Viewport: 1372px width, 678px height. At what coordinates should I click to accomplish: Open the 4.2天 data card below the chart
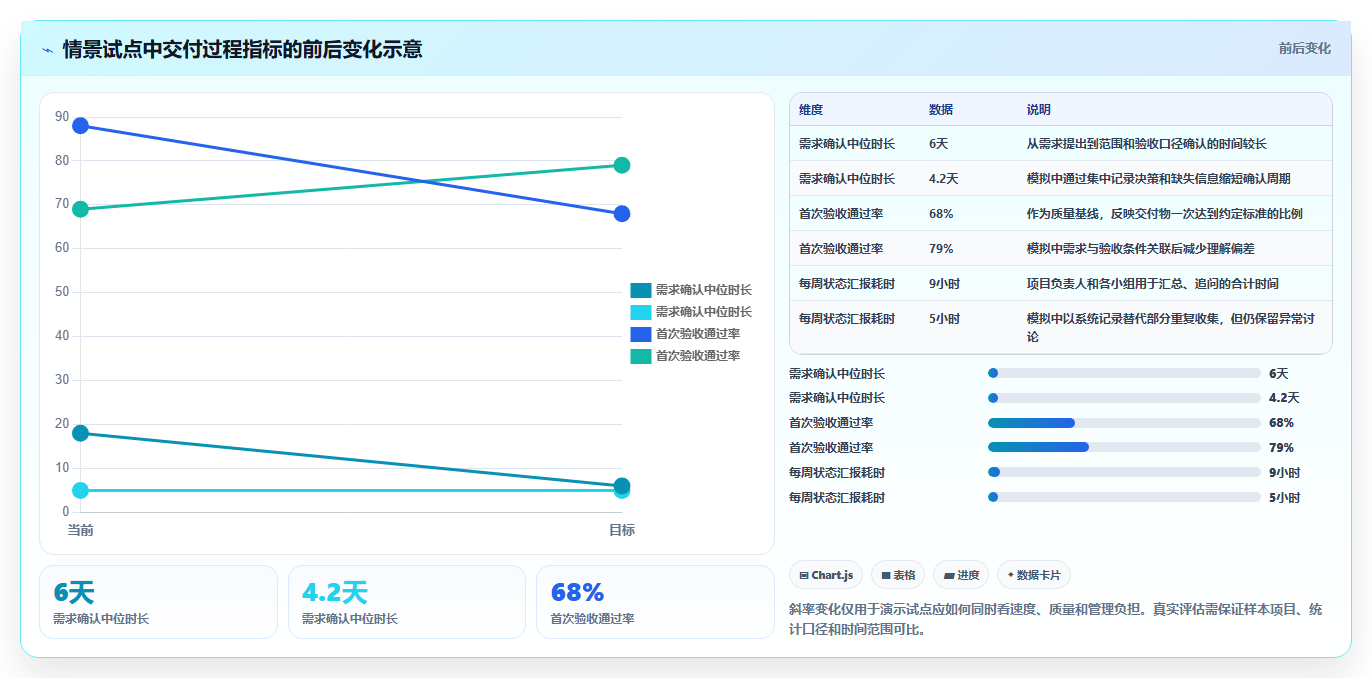[x=407, y=602]
